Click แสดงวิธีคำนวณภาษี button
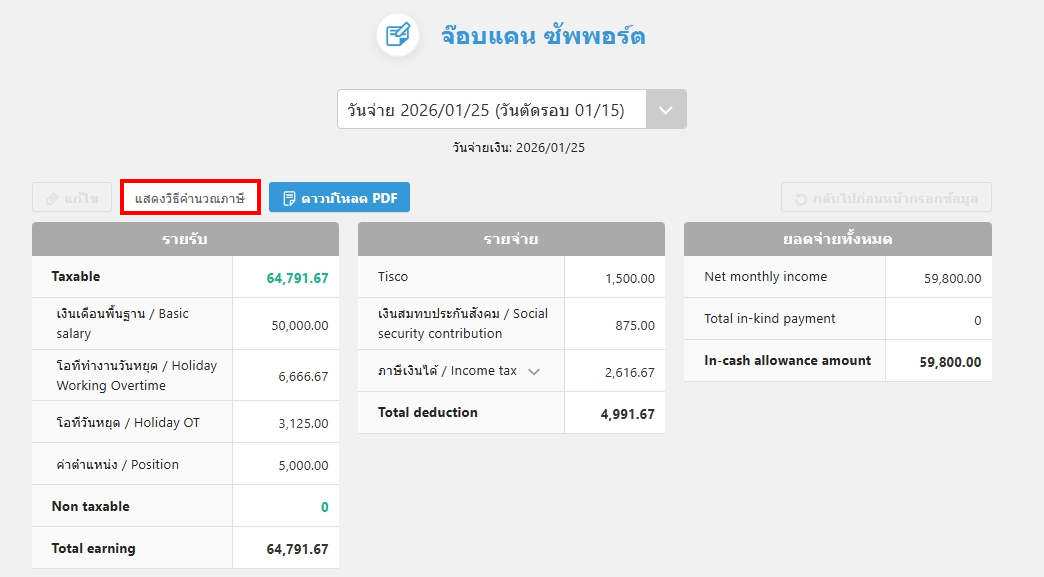Image resolution: width=1044 pixels, height=577 pixels. 190,198
